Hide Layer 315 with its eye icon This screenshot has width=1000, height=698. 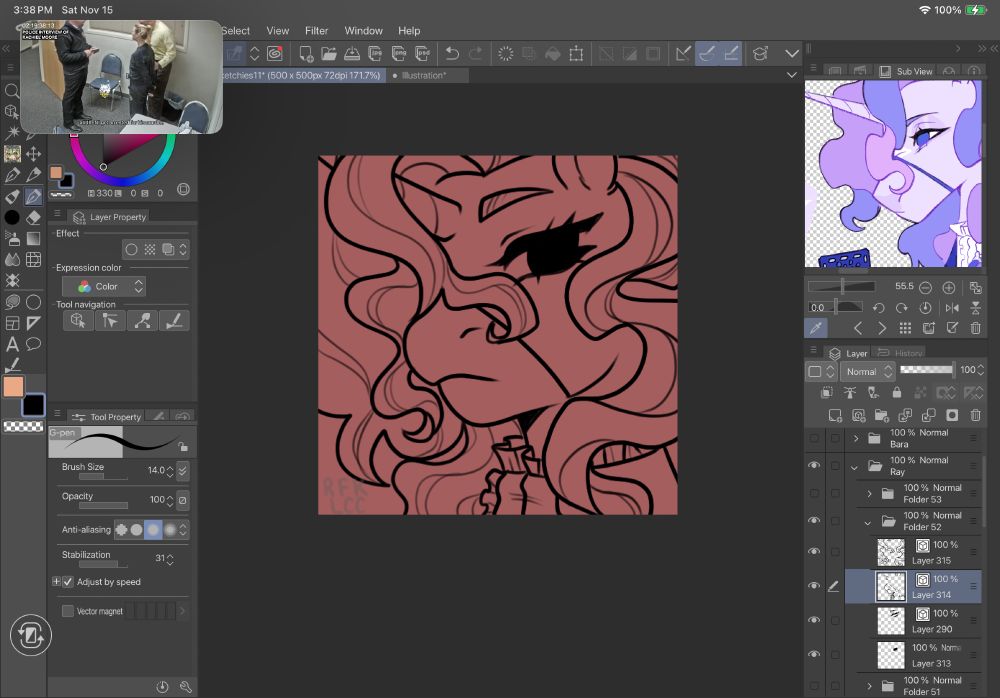coord(813,552)
